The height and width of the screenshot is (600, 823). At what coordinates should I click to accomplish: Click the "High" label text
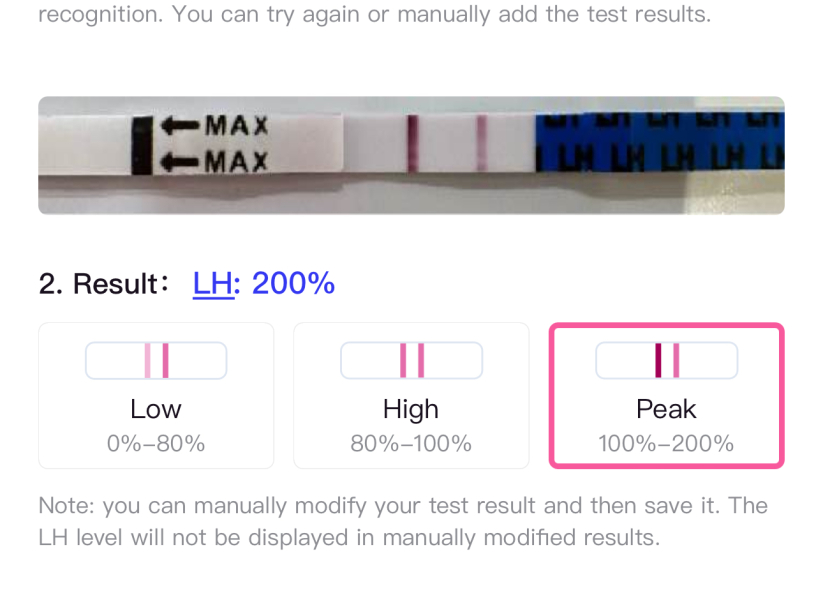point(411,409)
